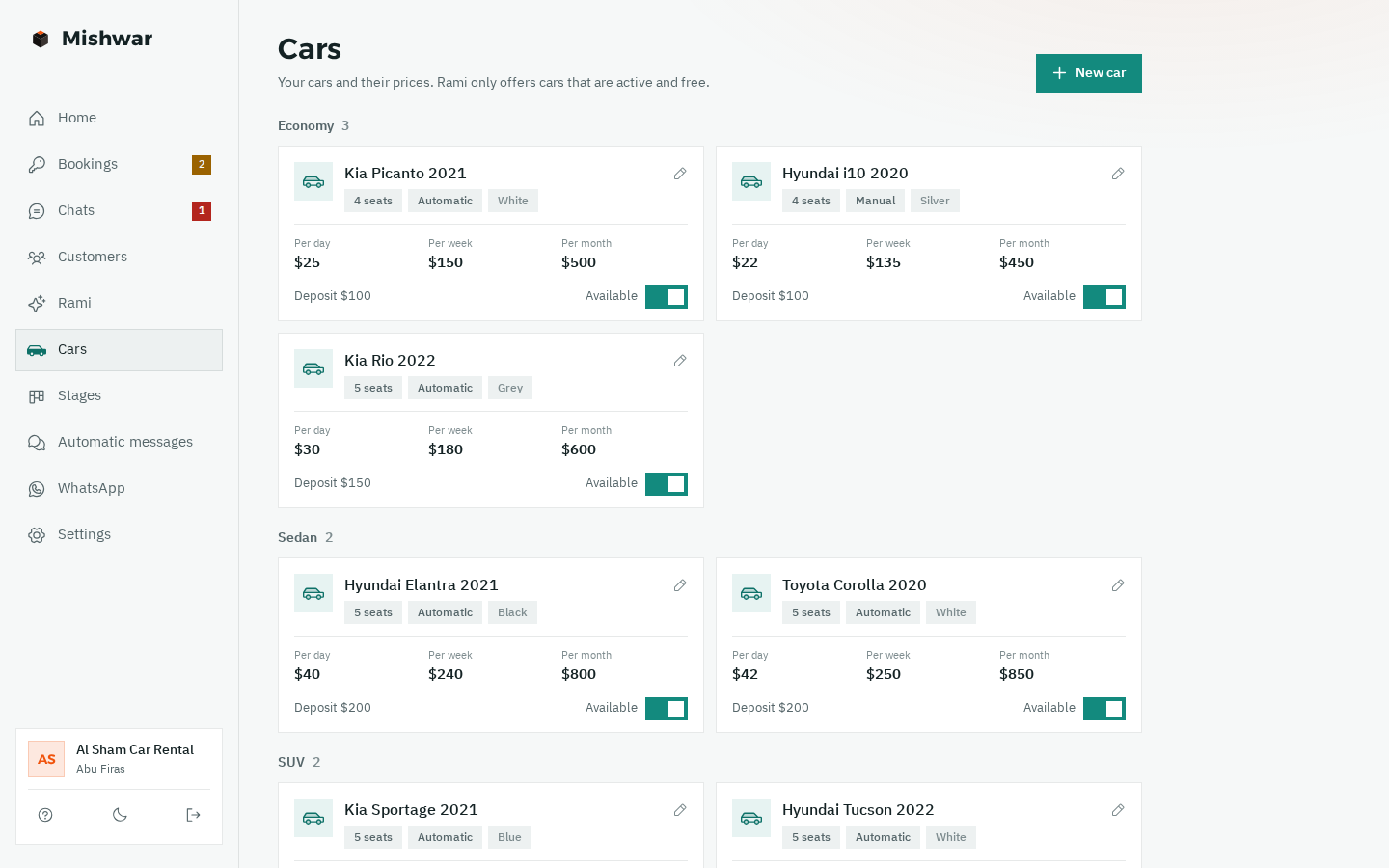Image resolution: width=1389 pixels, height=868 pixels.
Task: Click the SUV category heading
Action: point(291,763)
